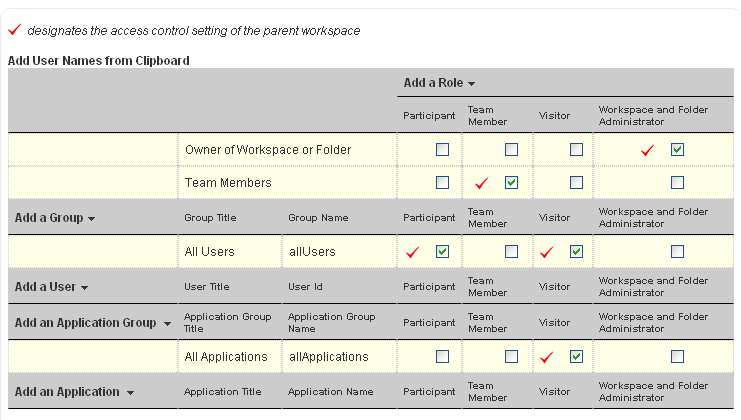741x420 pixels.
Task: Check Visitor for Owner of Workspace or Folder
Action: 576,150
